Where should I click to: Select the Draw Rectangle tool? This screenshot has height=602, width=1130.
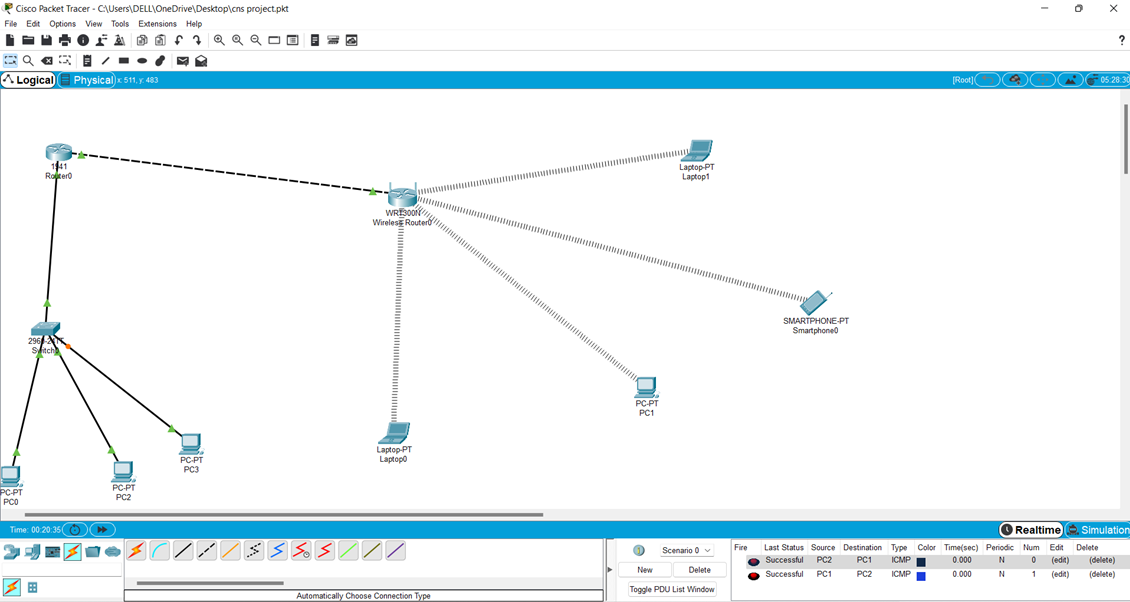pos(123,60)
